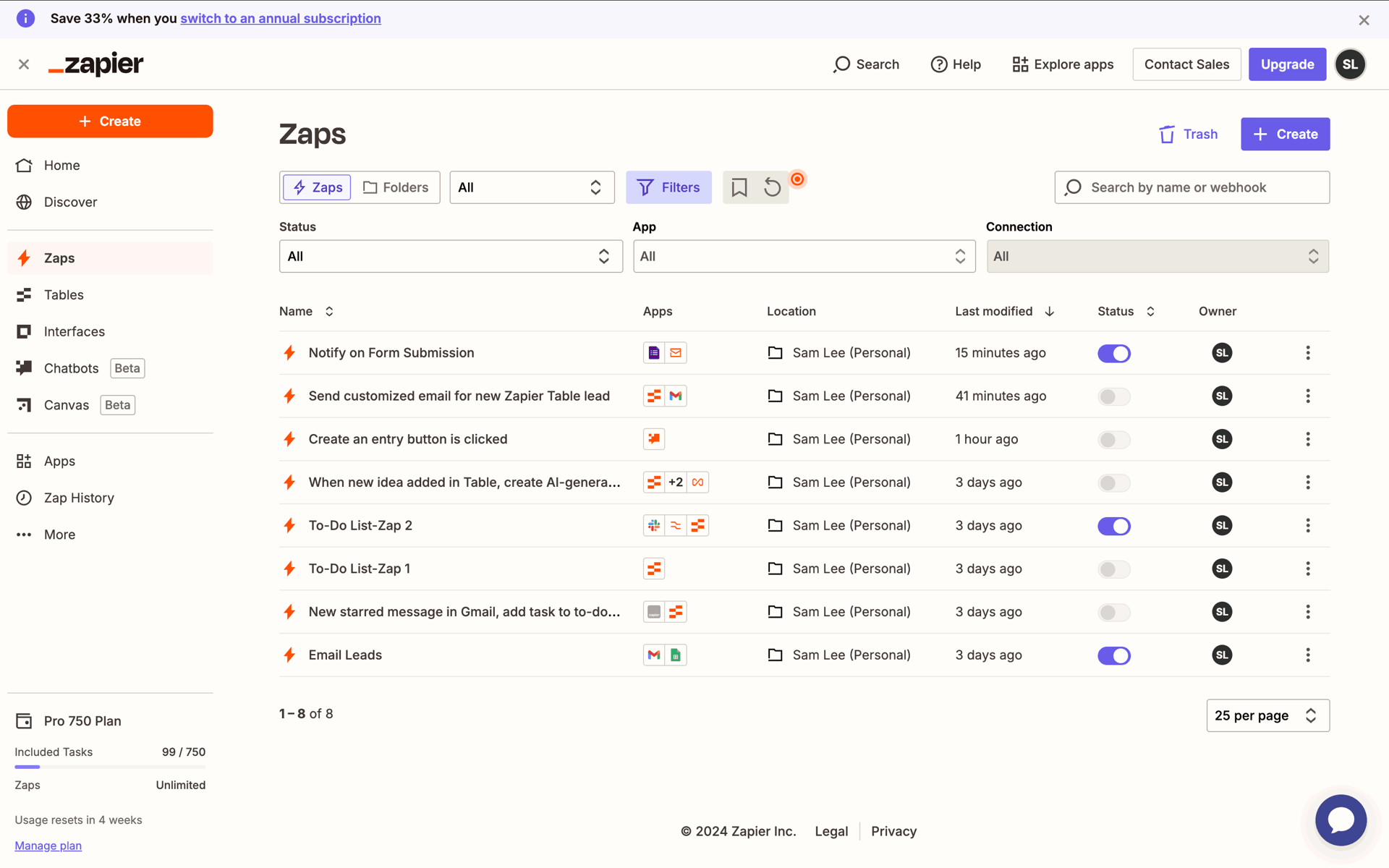Image resolution: width=1389 pixels, height=868 pixels.
Task: Open the Trash
Action: (1188, 135)
